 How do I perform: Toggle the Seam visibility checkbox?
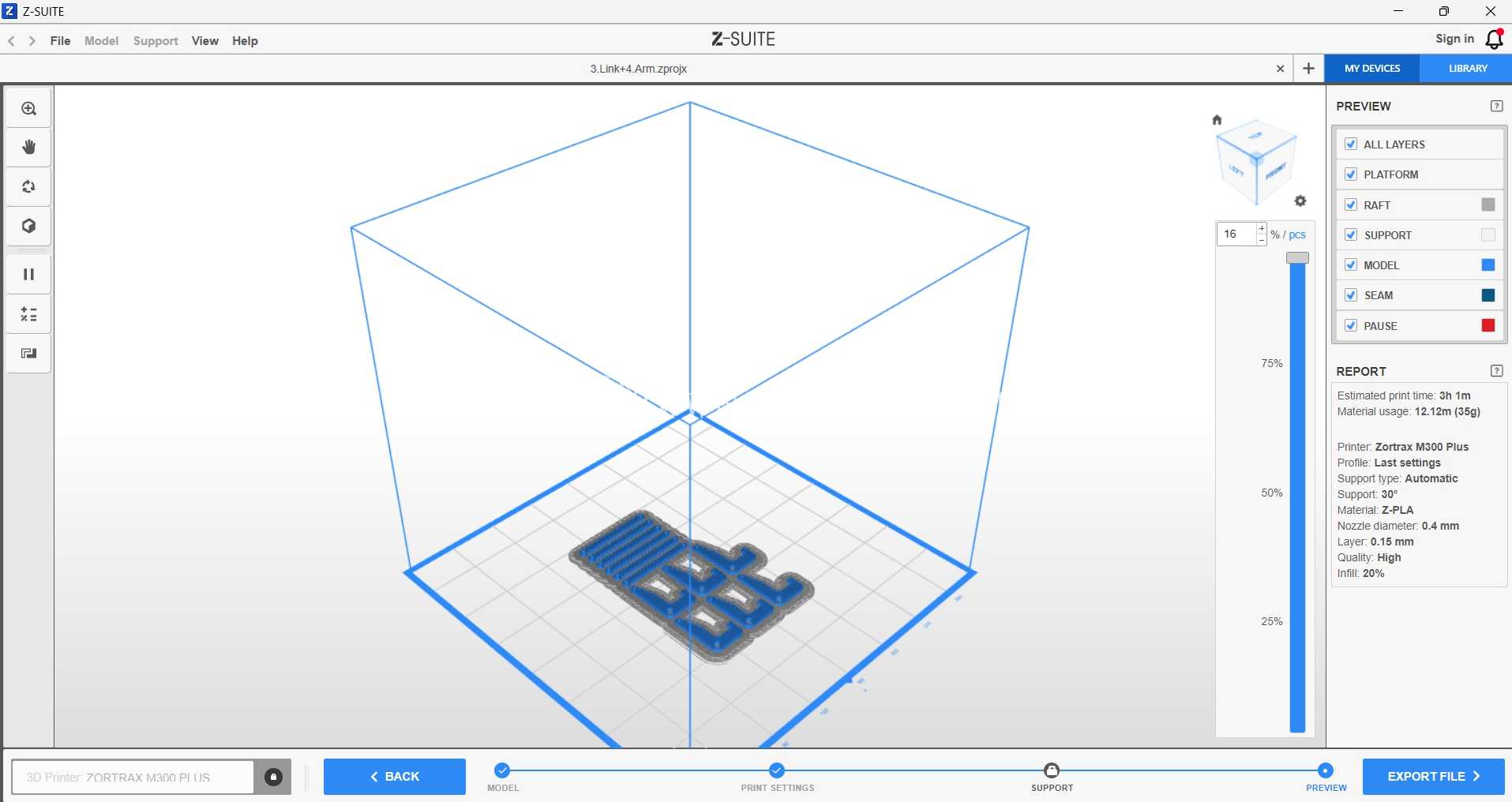point(1351,294)
